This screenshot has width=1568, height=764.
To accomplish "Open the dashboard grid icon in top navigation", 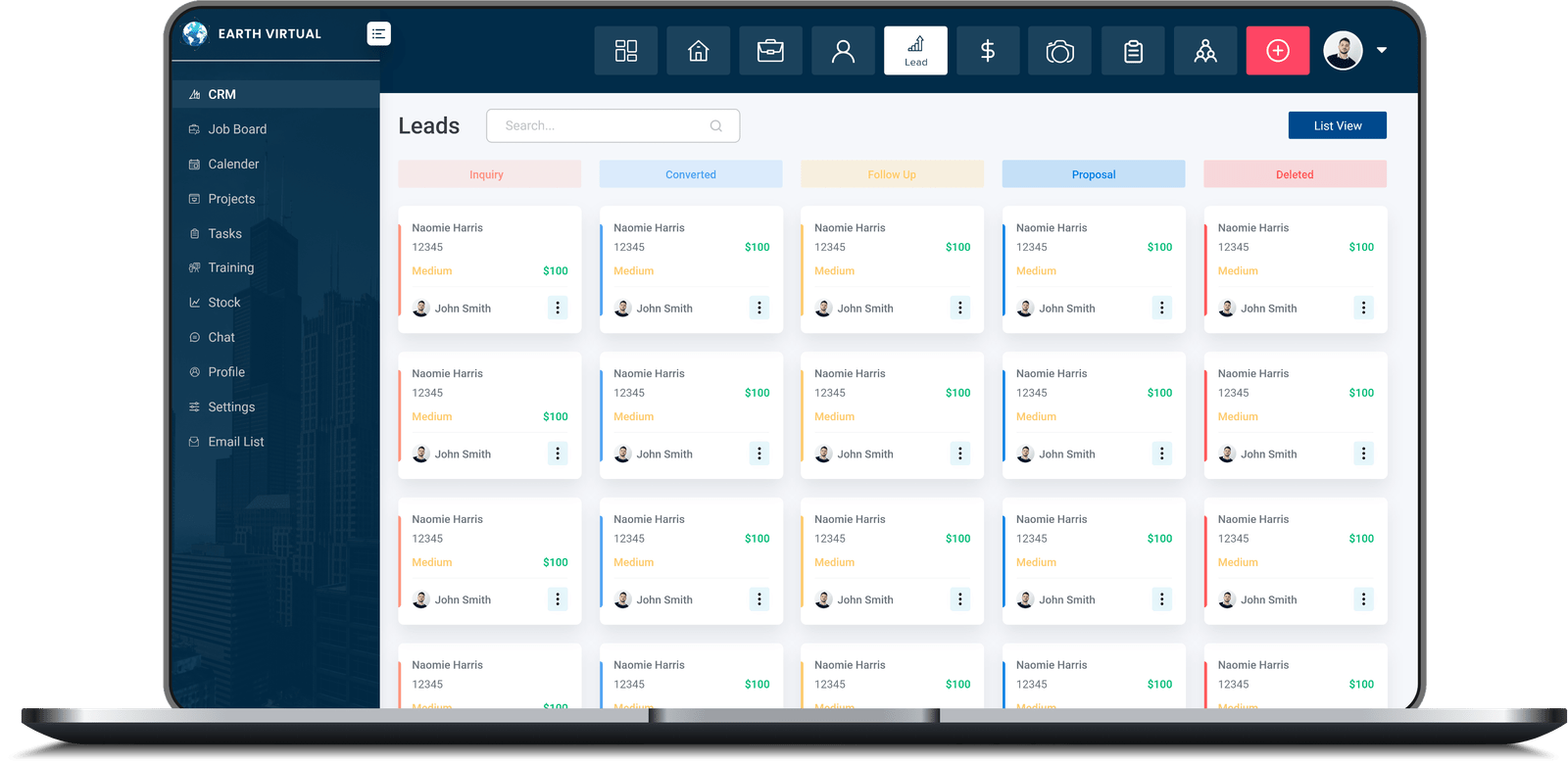I will tap(625, 51).
